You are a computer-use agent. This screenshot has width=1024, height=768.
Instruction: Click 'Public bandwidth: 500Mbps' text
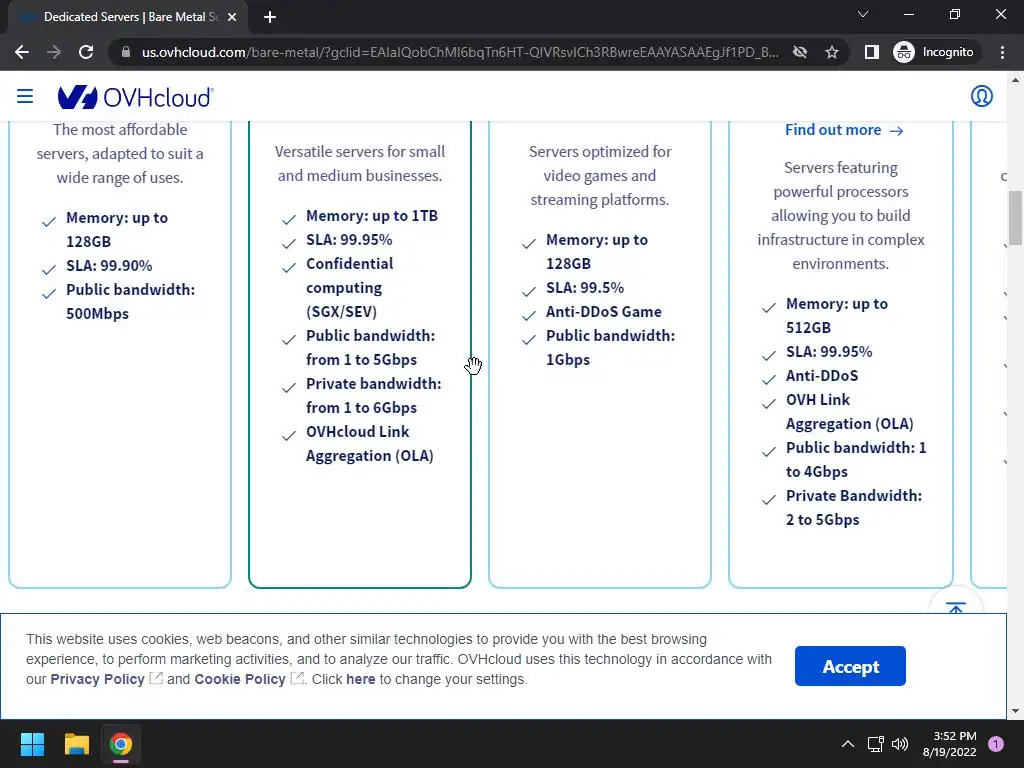click(131, 301)
